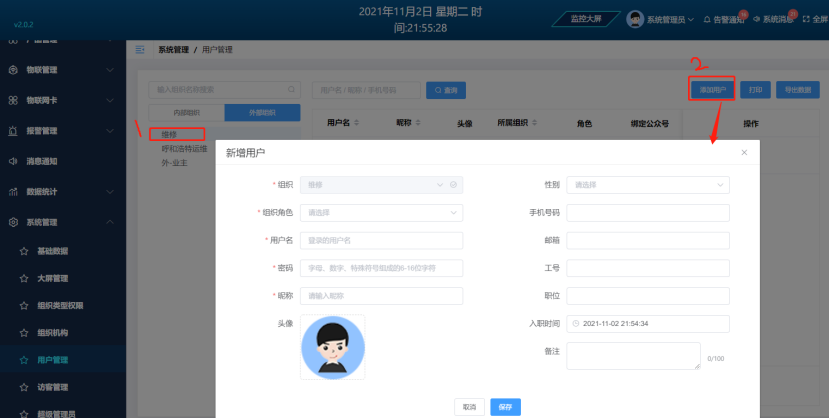Open the 系统管理员 user dropdown

(x=670, y=20)
